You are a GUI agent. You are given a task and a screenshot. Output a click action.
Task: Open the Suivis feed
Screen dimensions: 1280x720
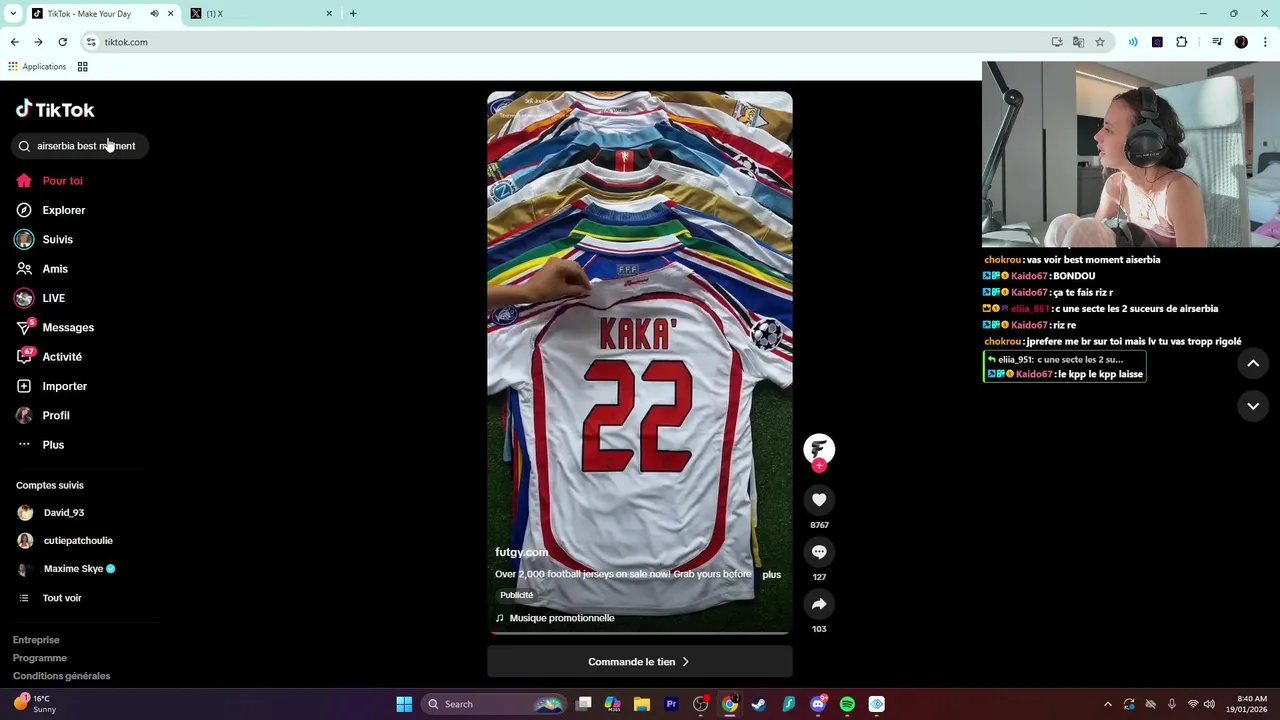(57, 240)
